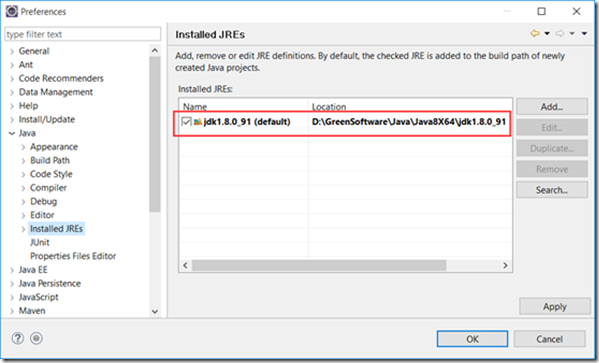The image size is (599, 363).
Task: Select Installed JREs tree item
Action: click(56, 228)
